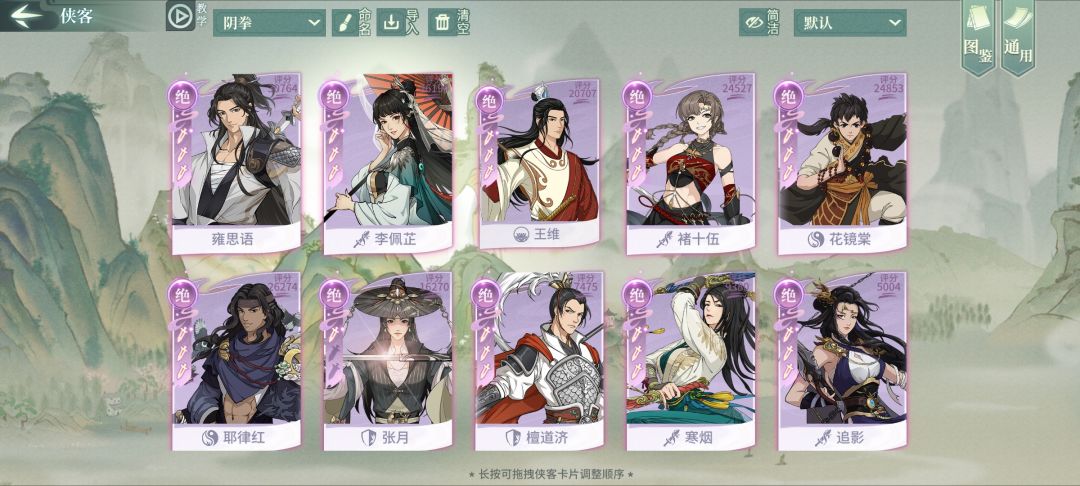Click the brush 命名 rename icon
The width and height of the screenshot is (1080, 486).
343,23
